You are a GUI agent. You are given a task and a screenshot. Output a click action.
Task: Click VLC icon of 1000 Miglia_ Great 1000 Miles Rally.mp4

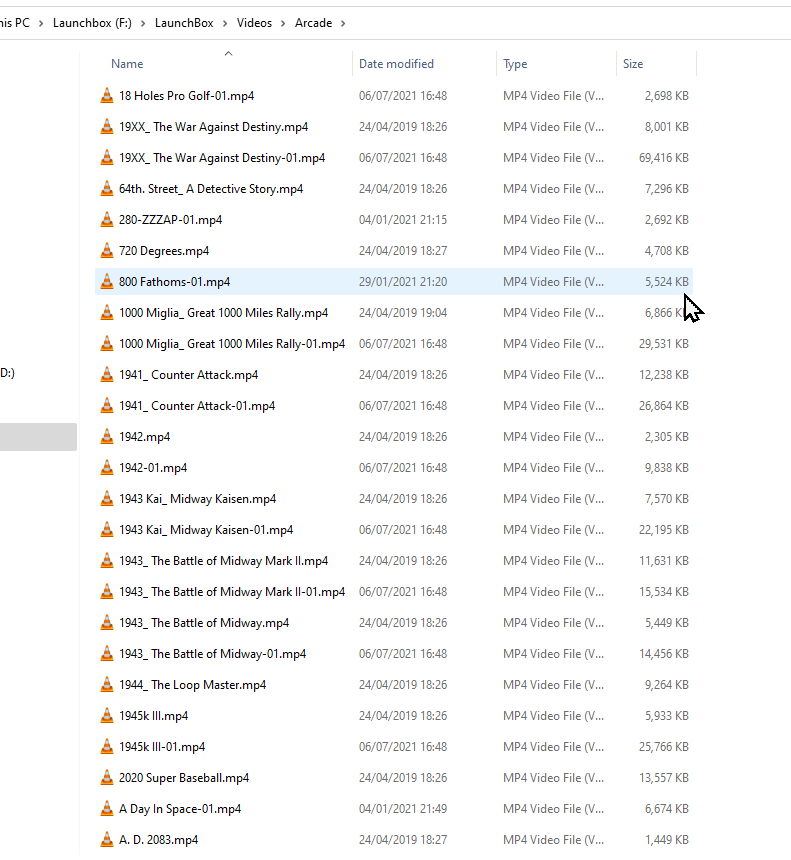107,313
